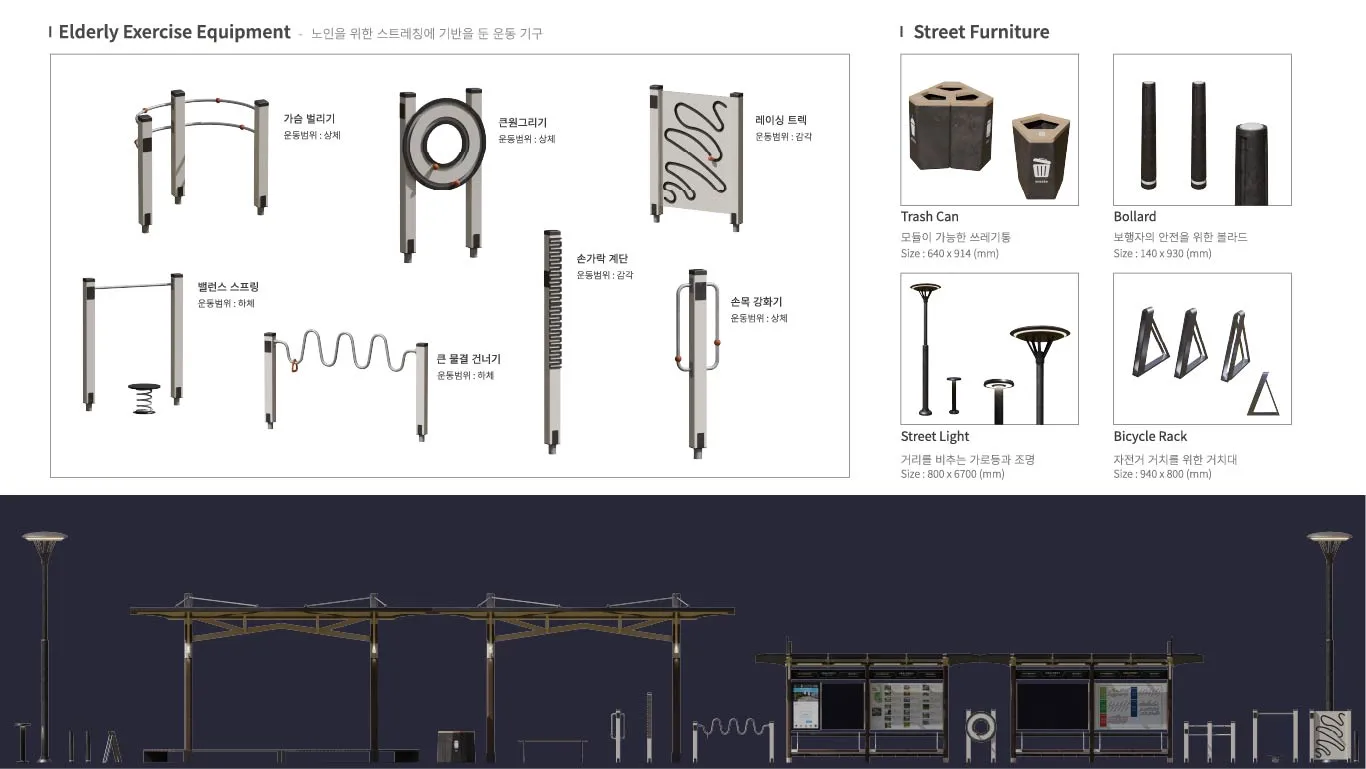1366x769 pixels.
Task: Click the "Size : 800 x 6700 (mm)" text
Action: pos(952,474)
